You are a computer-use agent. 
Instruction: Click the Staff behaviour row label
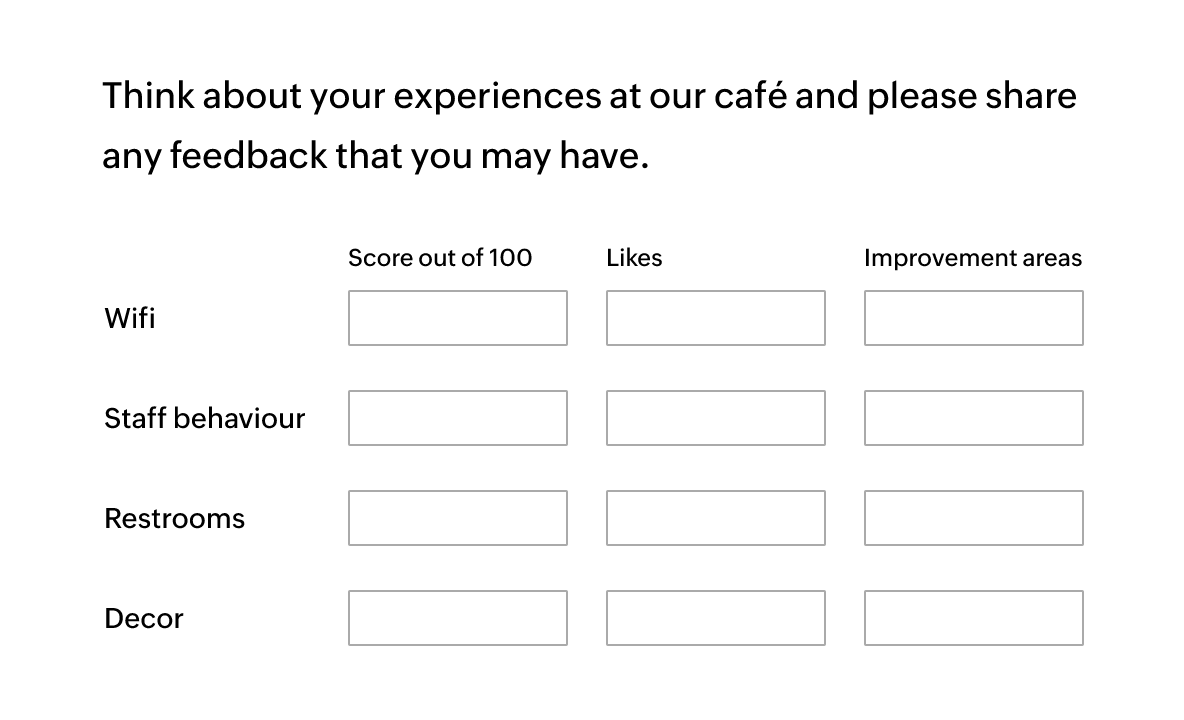pos(205,418)
